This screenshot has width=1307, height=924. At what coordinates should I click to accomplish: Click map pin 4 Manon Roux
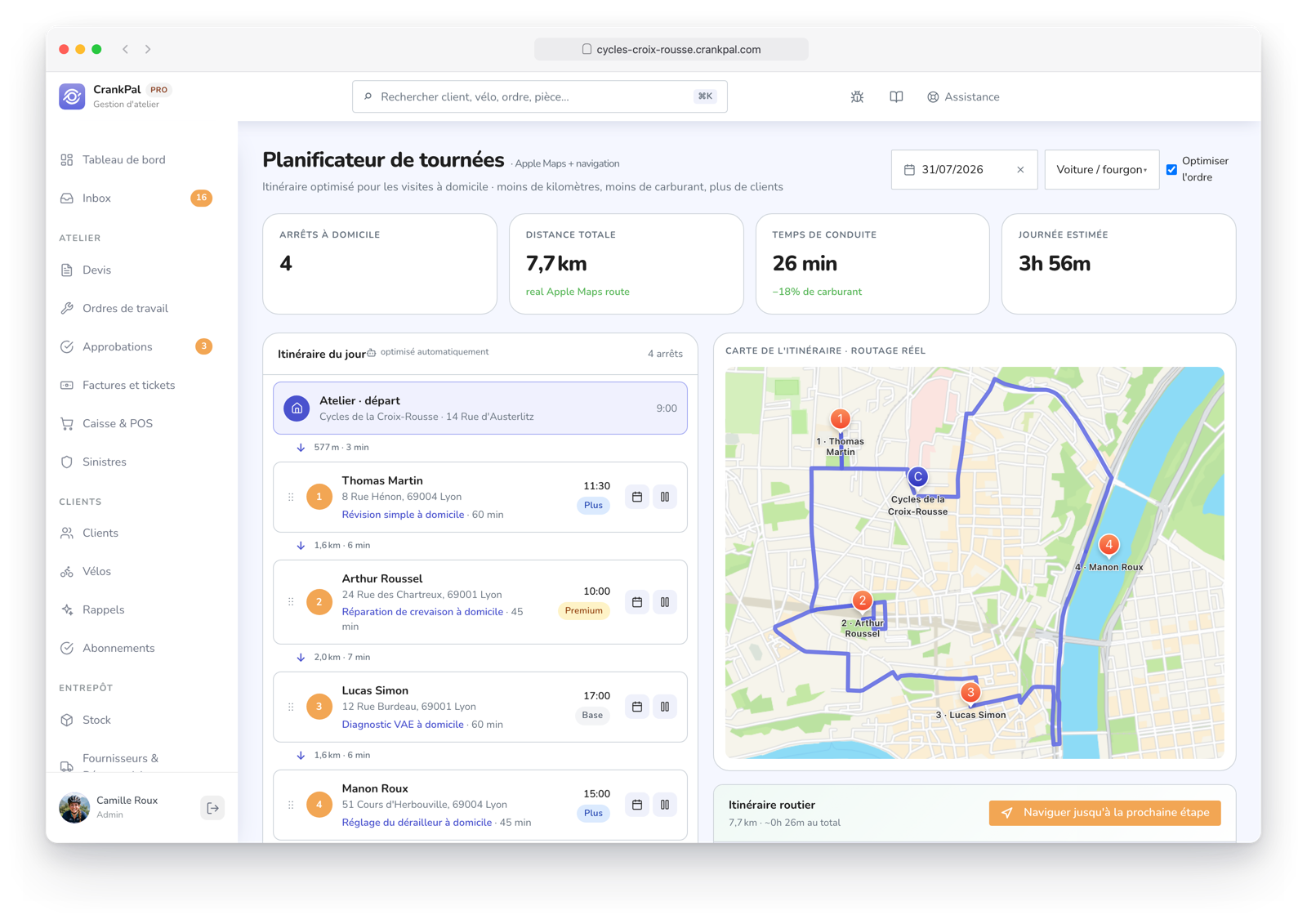tap(1108, 545)
